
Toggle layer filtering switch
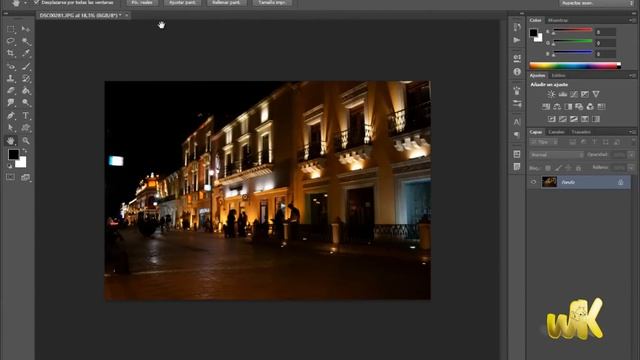pos(633,142)
